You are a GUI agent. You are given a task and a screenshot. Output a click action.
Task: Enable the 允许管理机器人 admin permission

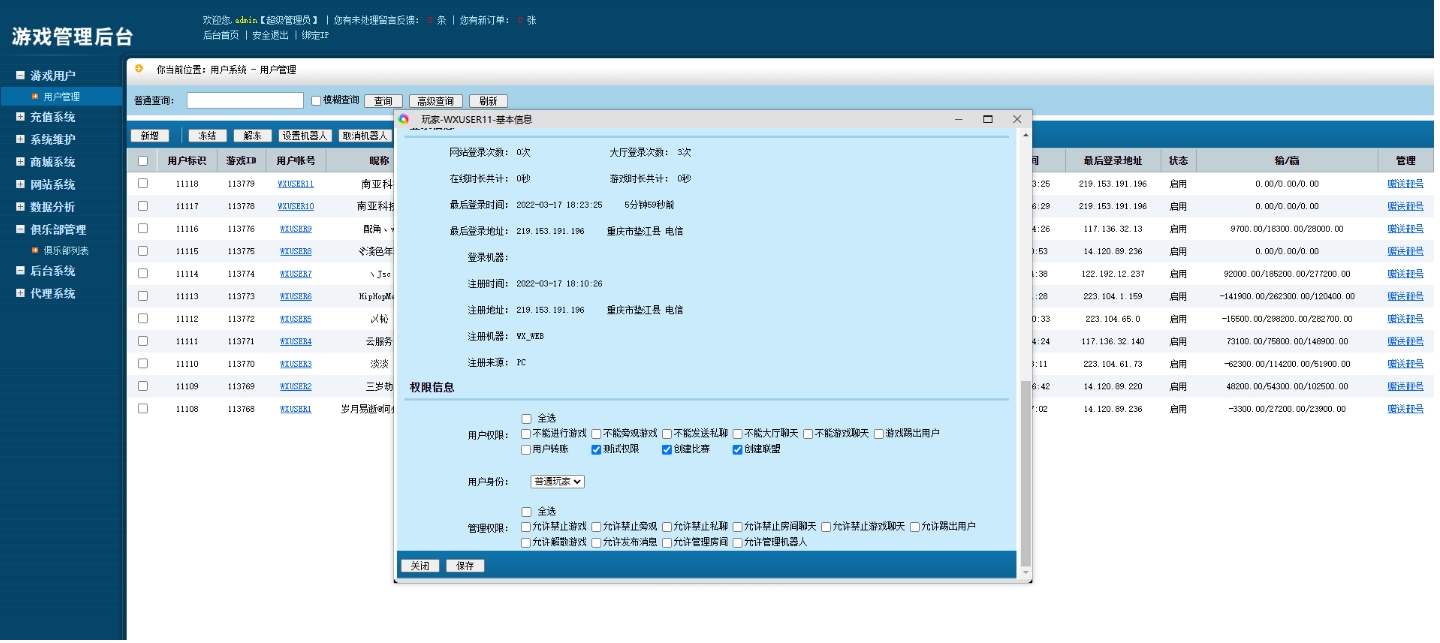click(x=738, y=543)
